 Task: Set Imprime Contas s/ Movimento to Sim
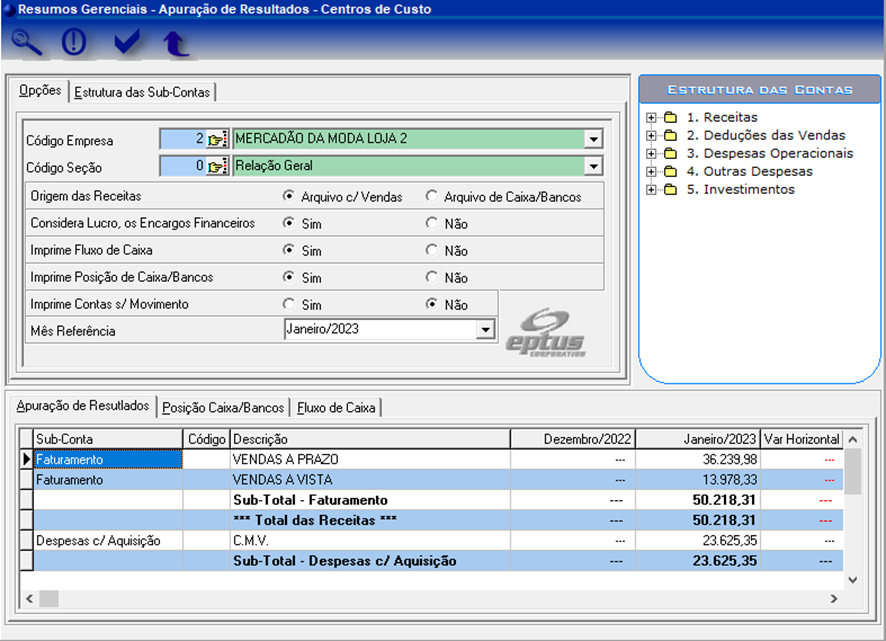[x=289, y=305]
